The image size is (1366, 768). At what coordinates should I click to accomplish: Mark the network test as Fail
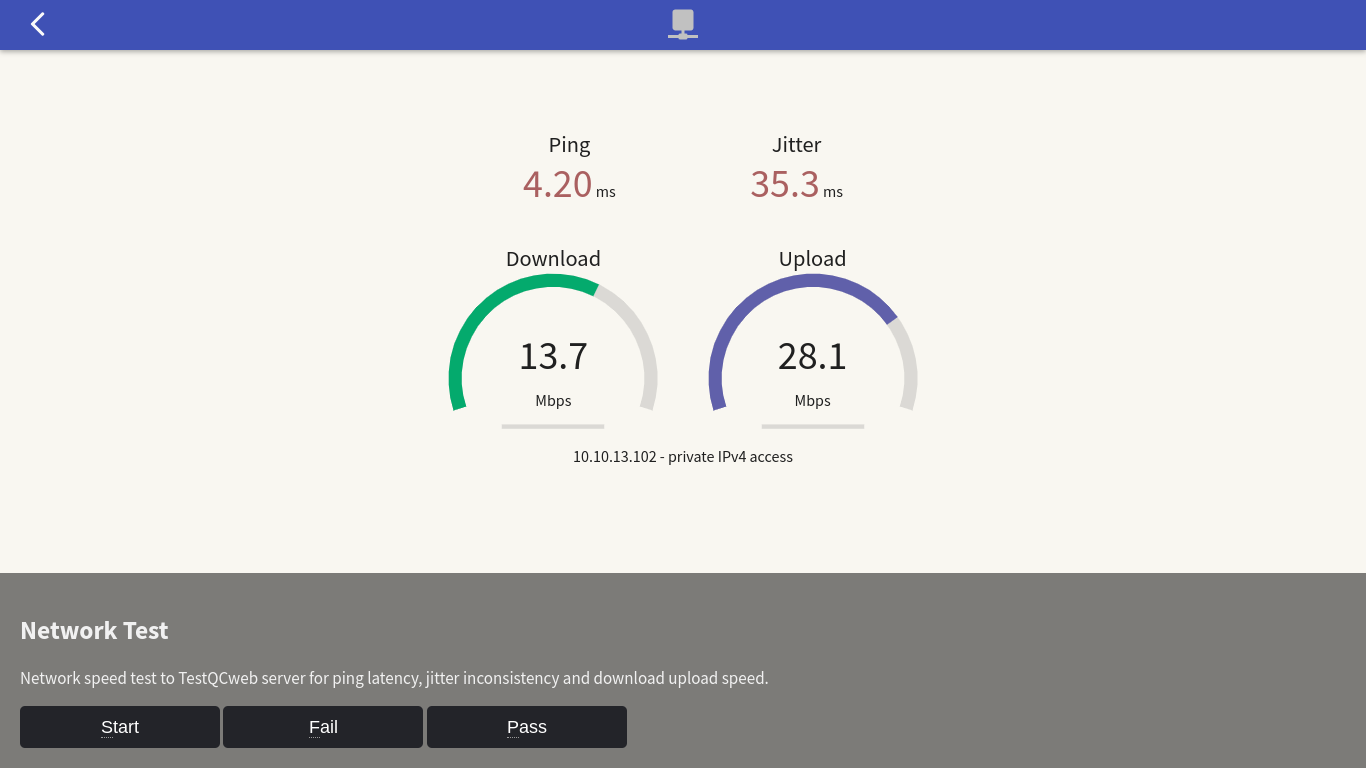coord(323,727)
